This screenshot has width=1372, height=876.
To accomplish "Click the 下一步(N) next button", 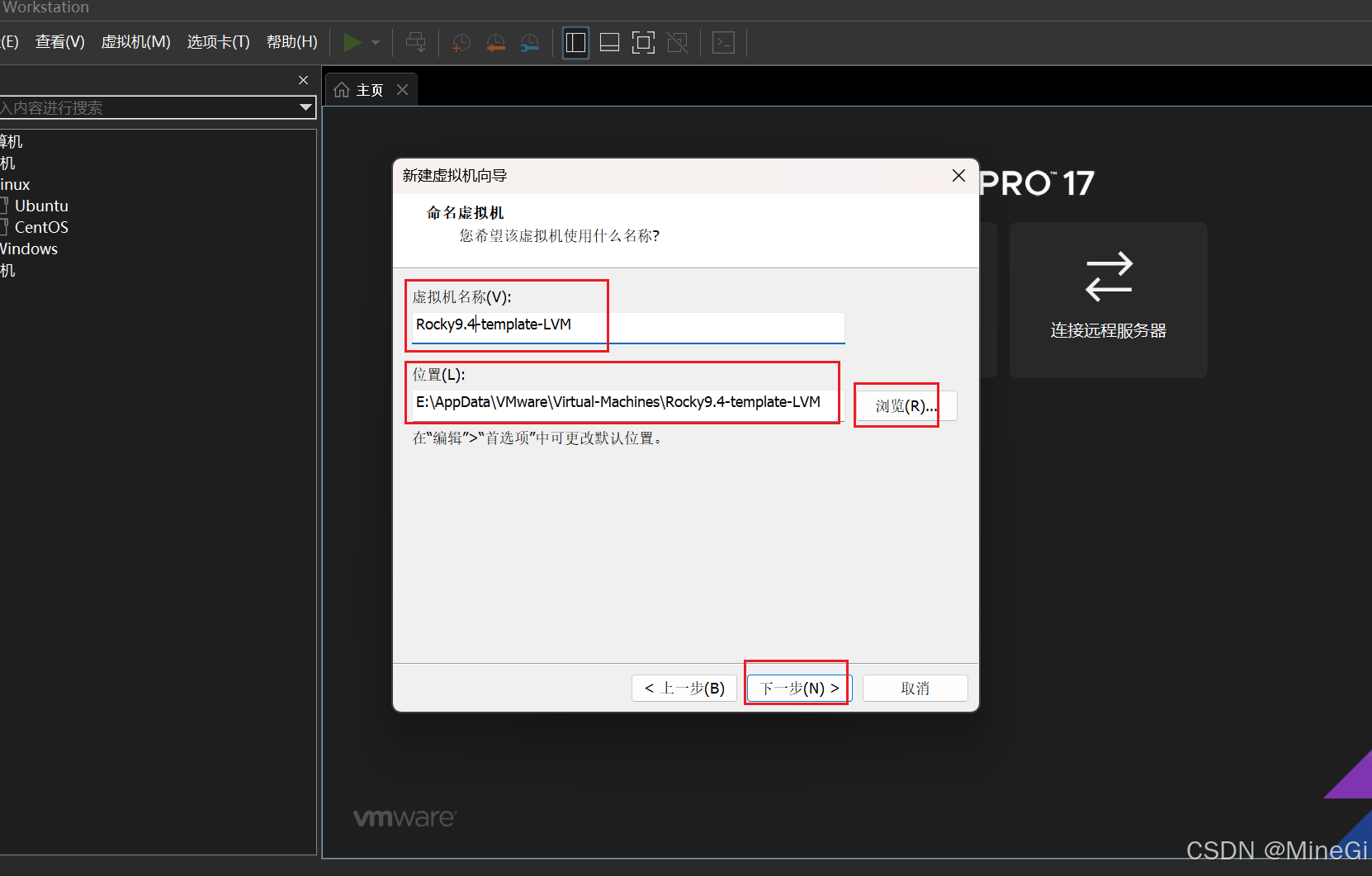I will pos(799,689).
